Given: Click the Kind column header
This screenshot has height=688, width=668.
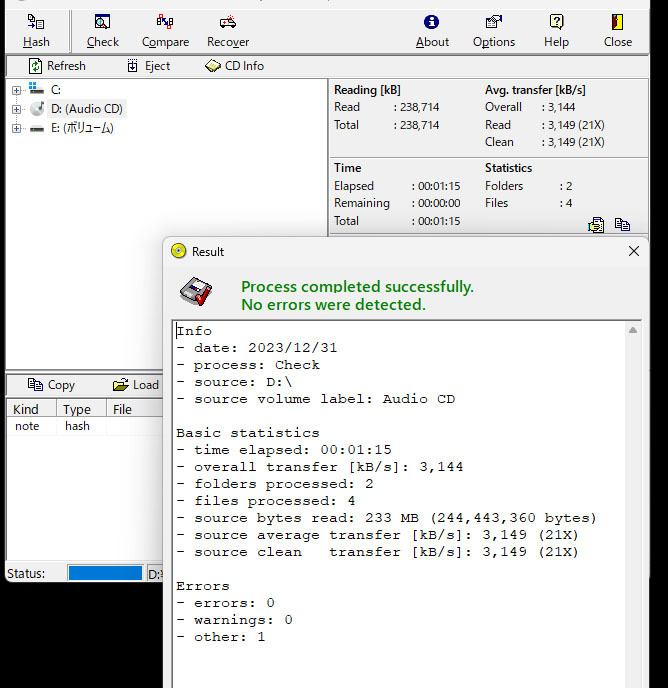Looking at the screenshot, I should click(26, 409).
